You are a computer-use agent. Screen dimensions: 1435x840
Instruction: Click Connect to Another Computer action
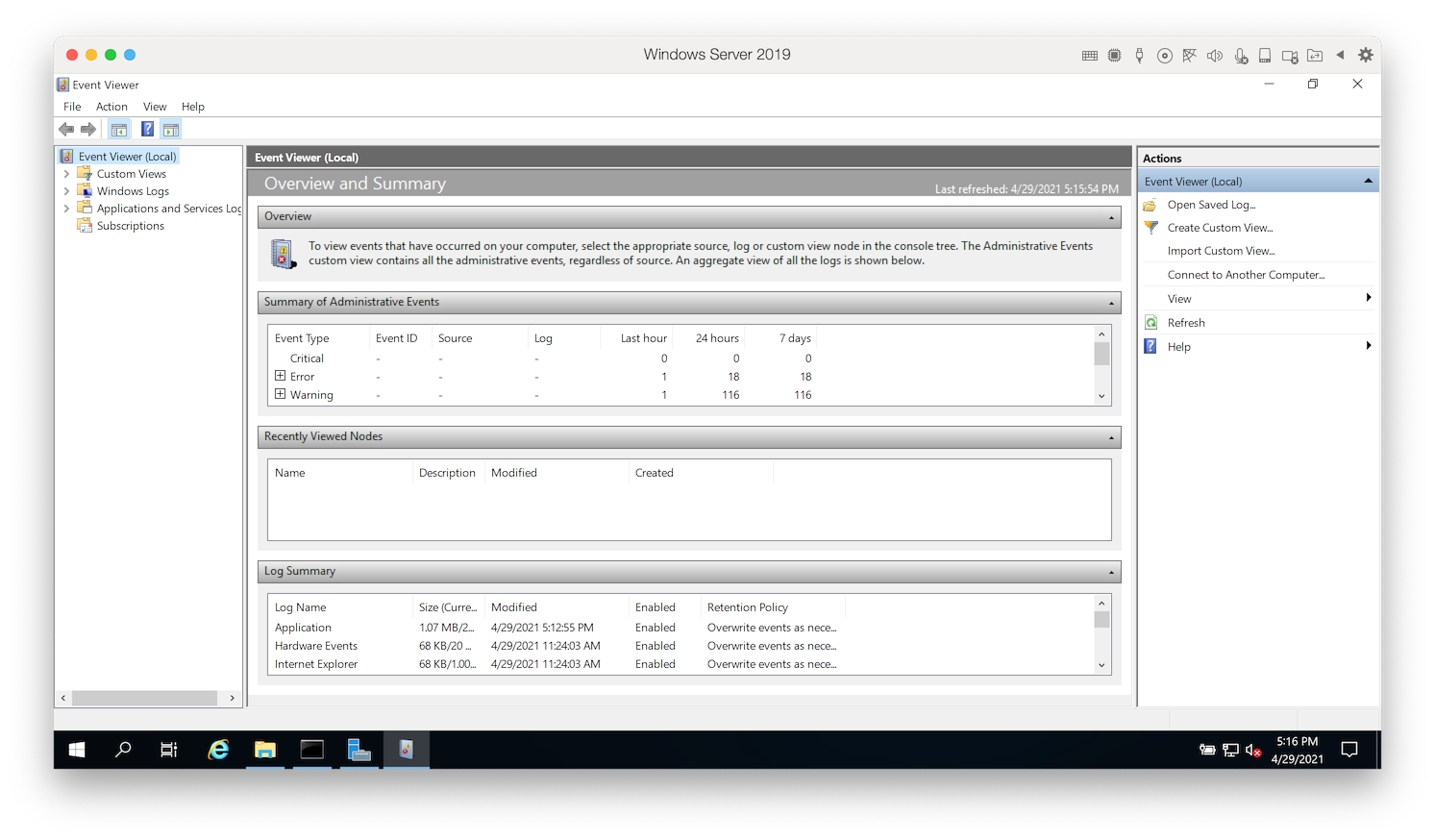coord(1245,275)
